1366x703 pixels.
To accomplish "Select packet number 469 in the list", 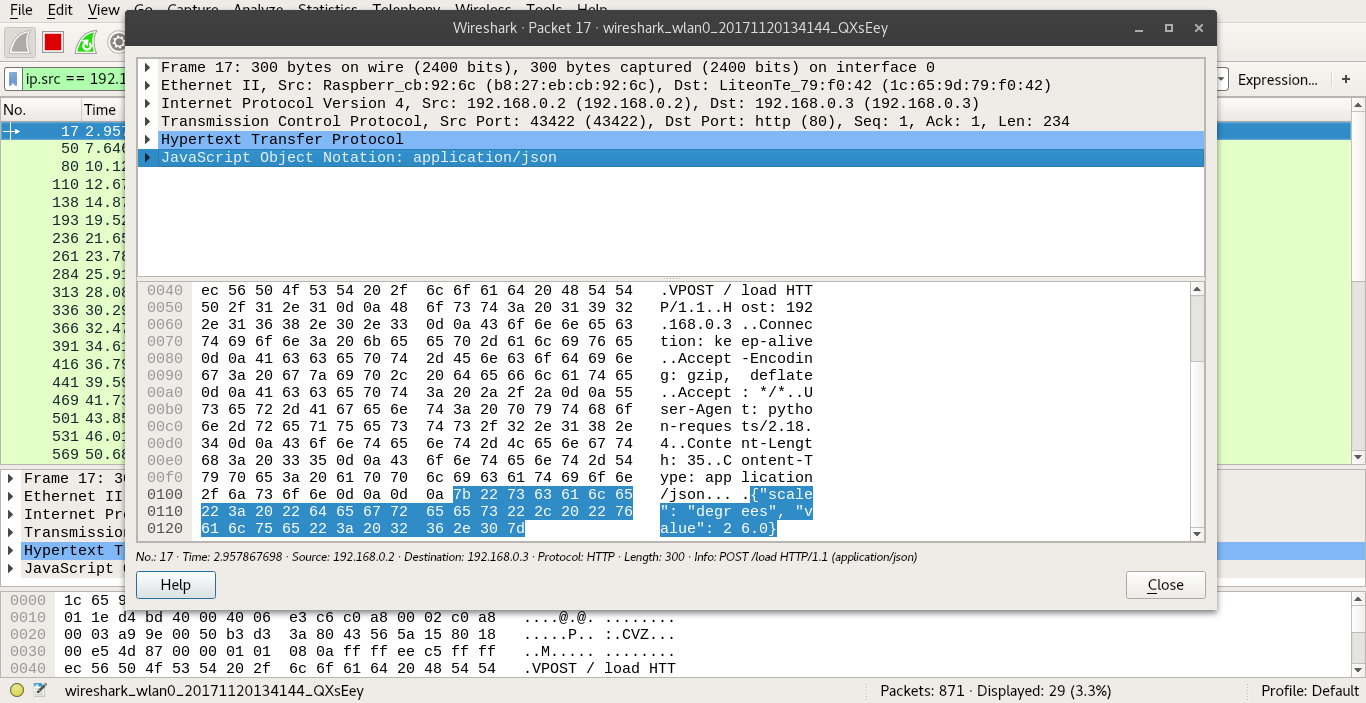I will pyautogui.click(x=64, y=401).
